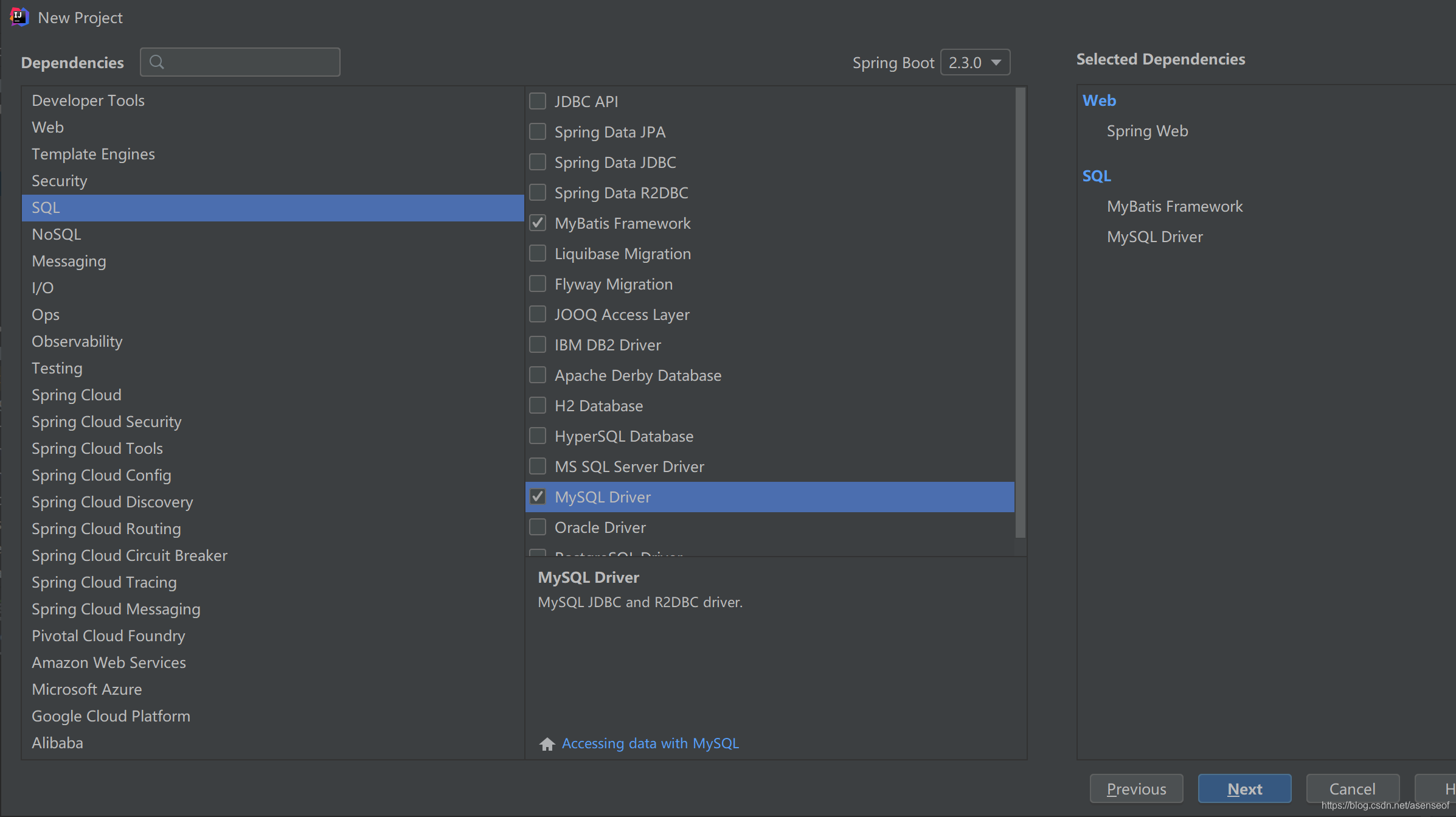Expand the Security category in dependencies
This screenshot has height=817, width=1456.
[58, 180]
